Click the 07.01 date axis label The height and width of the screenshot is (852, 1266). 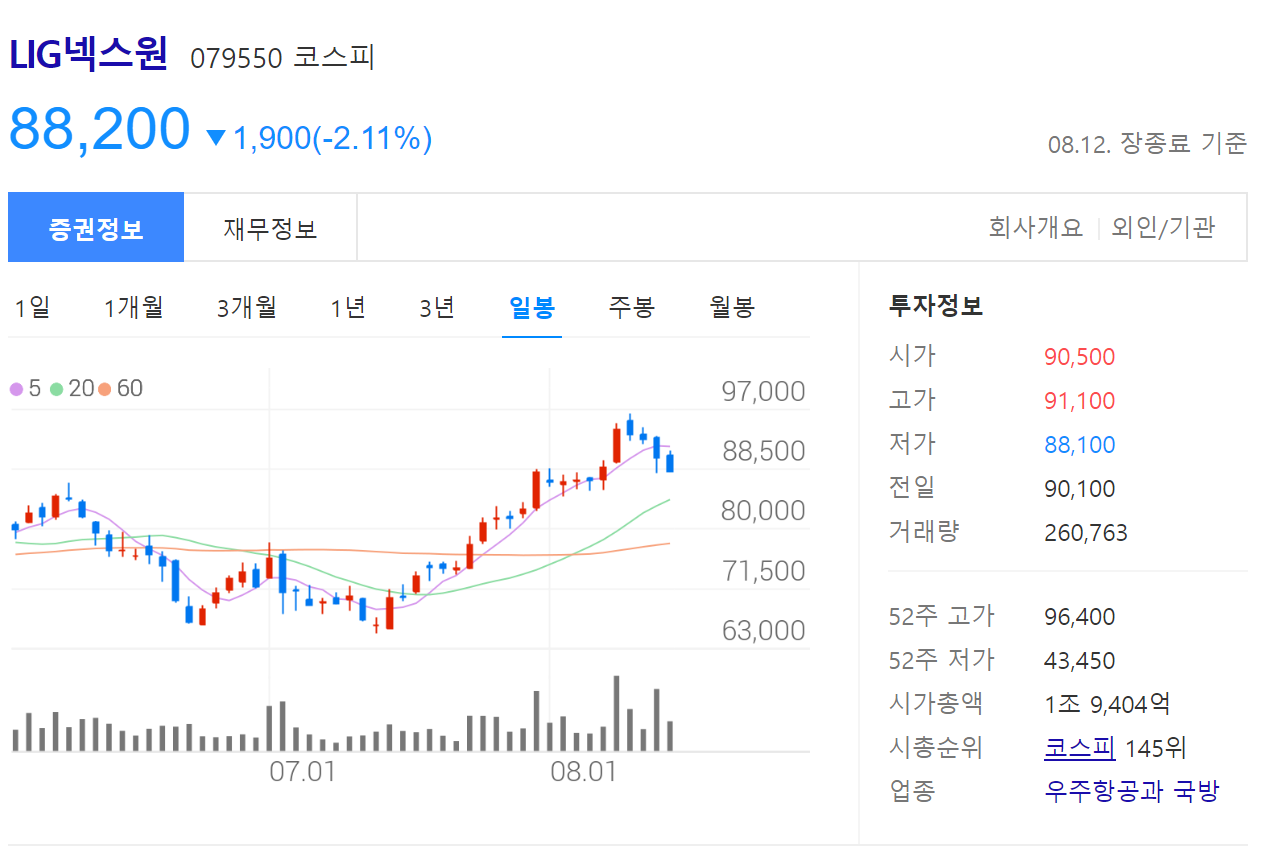[302, 771]
